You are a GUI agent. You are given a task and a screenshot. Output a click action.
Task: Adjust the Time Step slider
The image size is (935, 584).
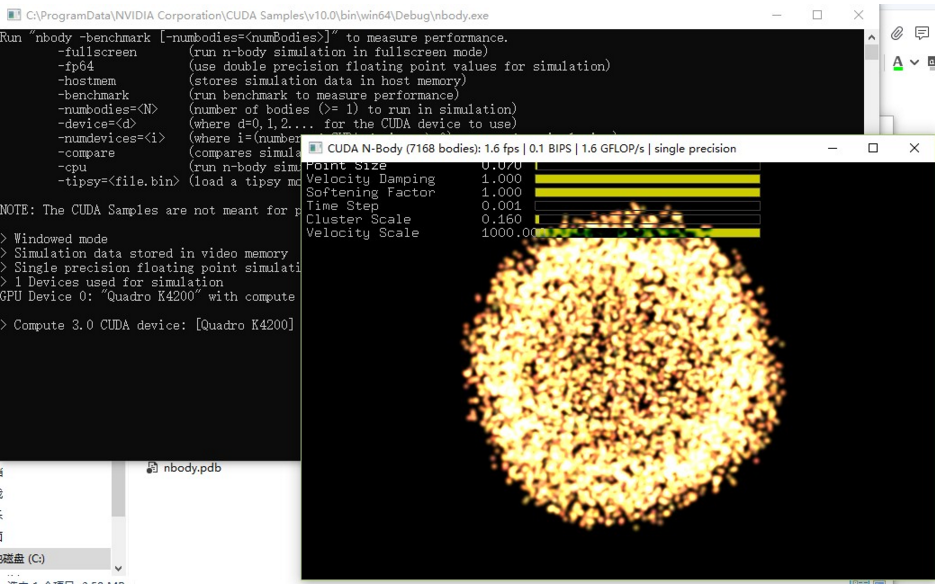pyautogui.click(x=648, y=206)
